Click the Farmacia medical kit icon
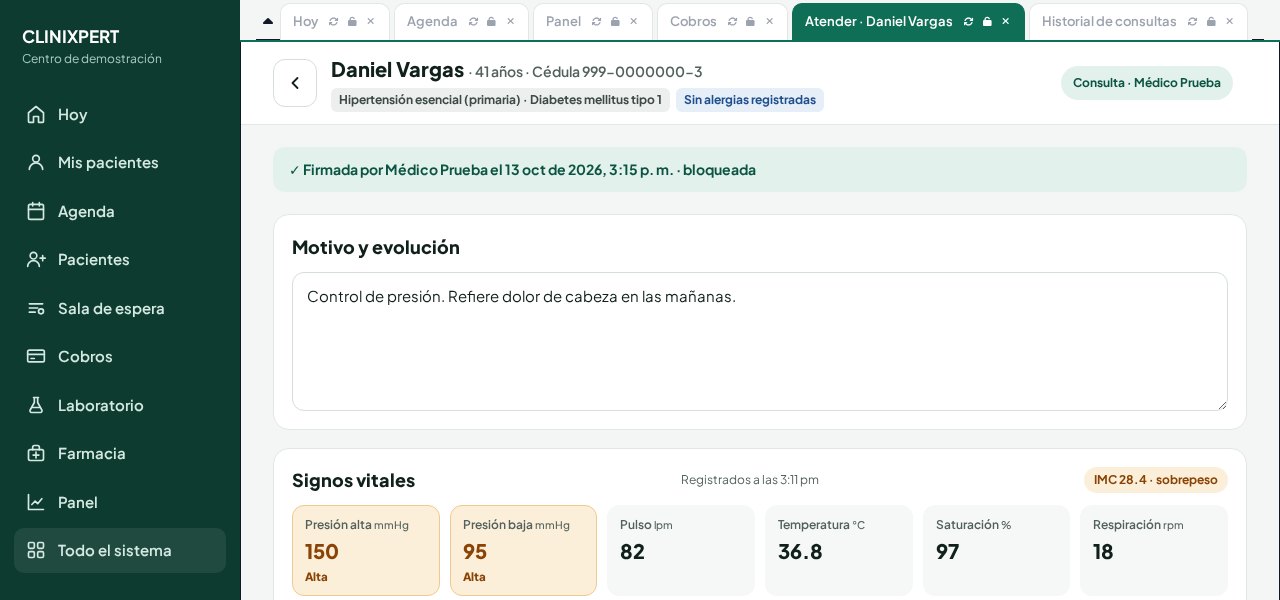1280x600 pixels. (x=36, y=453)
